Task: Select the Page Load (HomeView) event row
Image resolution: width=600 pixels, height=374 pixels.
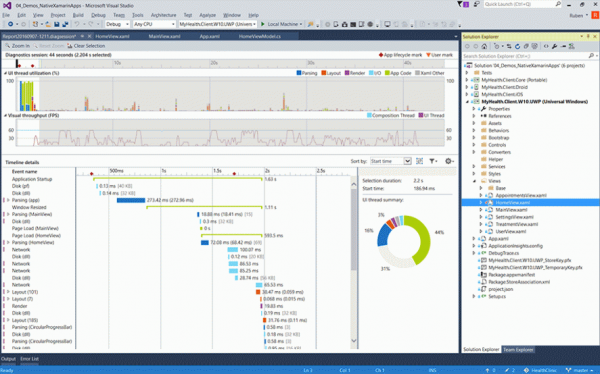Action: tap(36, 235)
